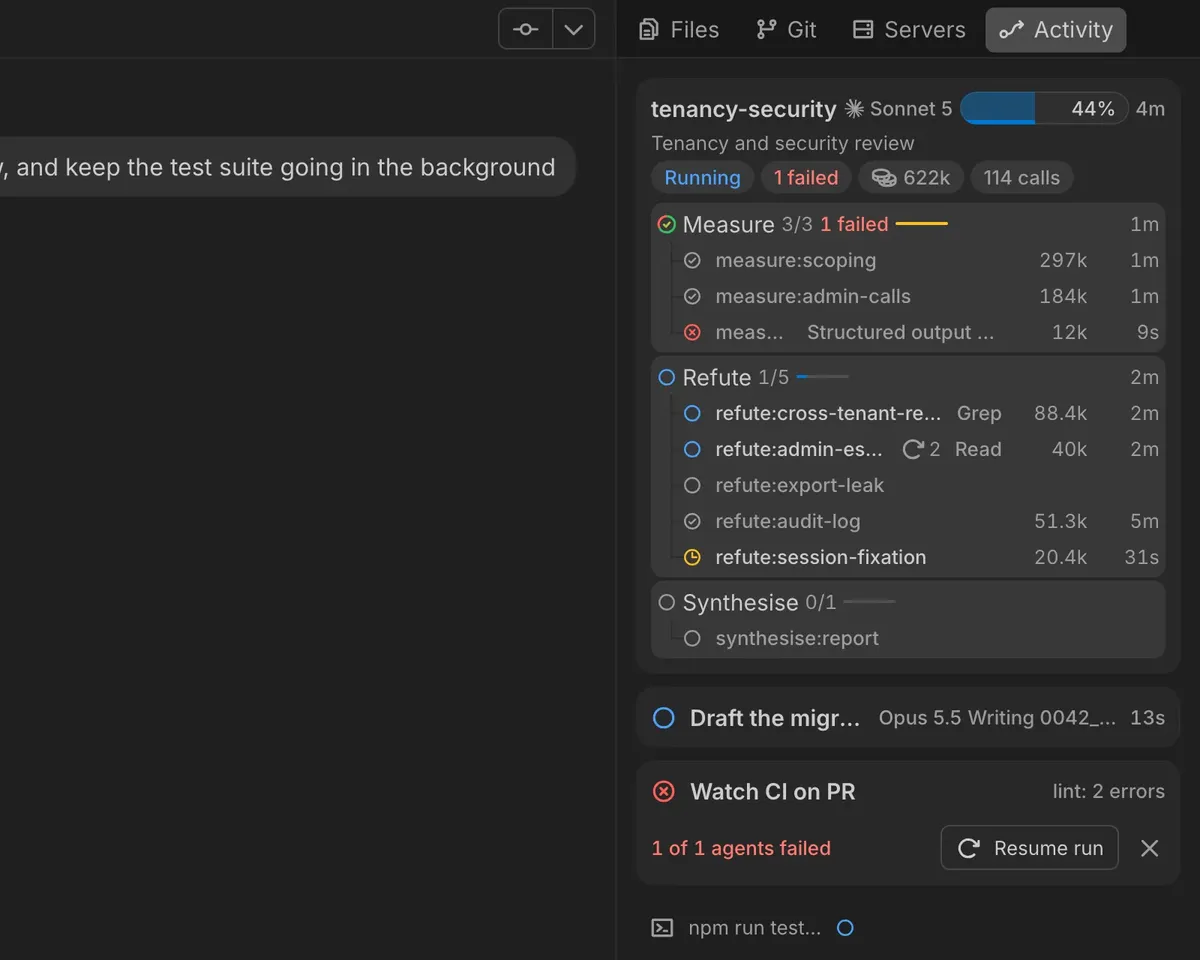Click the Refute stage running circle icon

pyautogui.click(x=667, y=377)
